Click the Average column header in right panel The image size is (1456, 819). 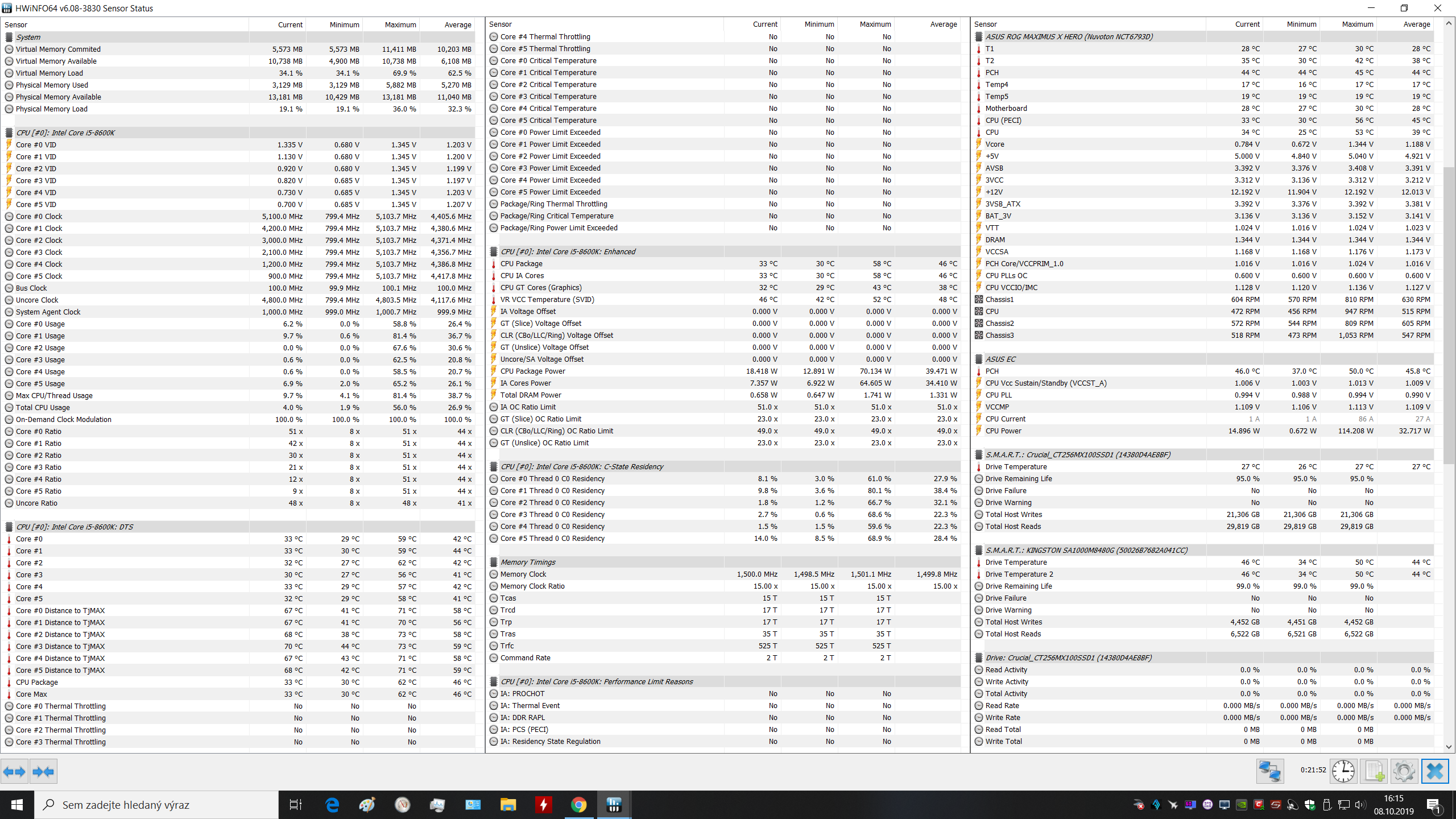coord(1416,24)
